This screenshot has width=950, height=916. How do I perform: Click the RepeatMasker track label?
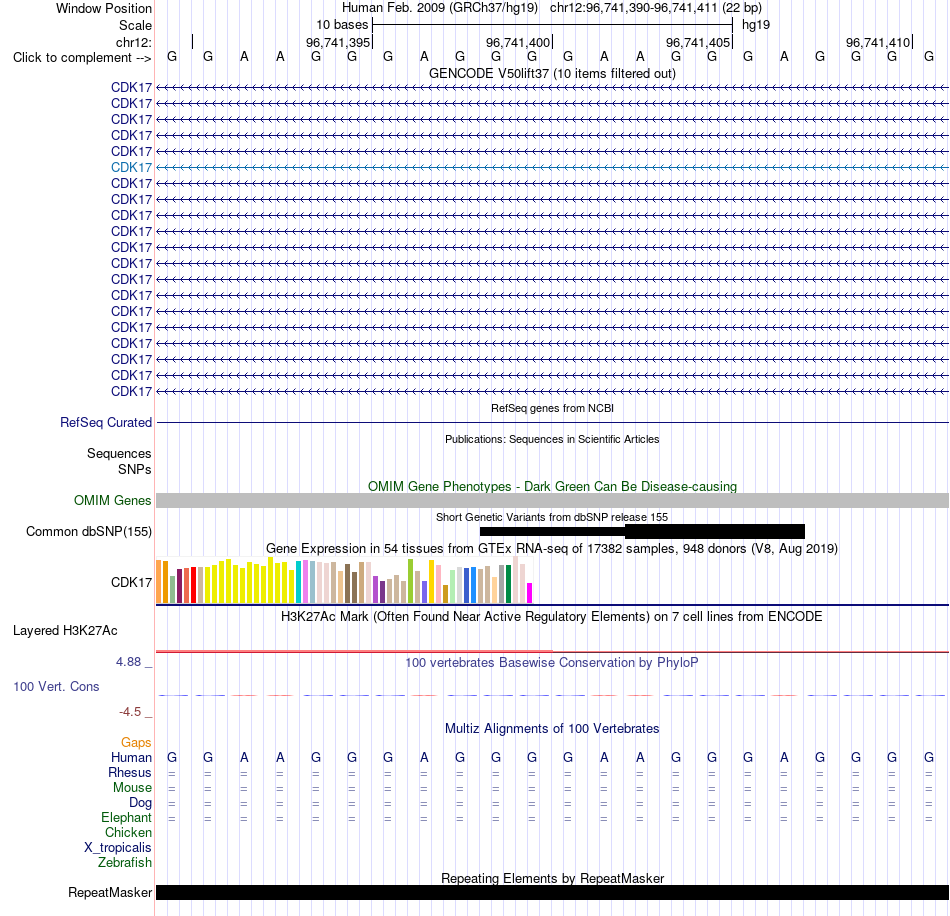tap(110, 892)
